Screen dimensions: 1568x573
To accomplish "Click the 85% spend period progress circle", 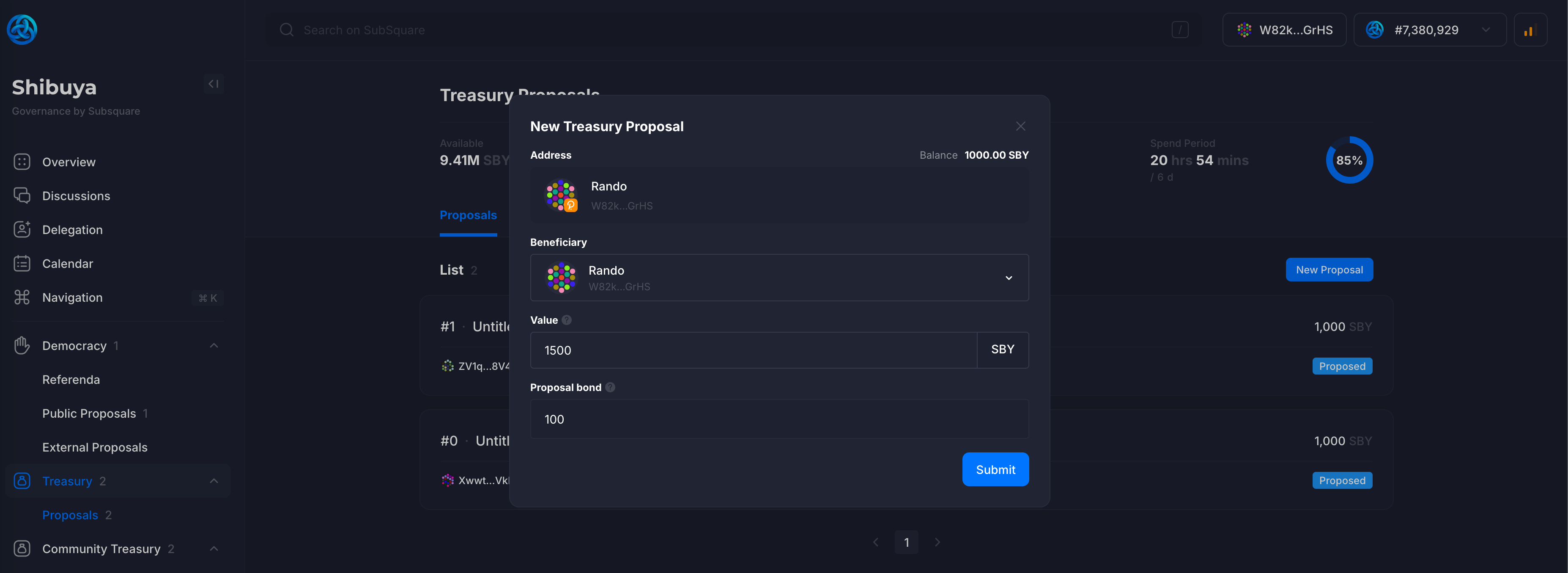I will click(1349, 160).
